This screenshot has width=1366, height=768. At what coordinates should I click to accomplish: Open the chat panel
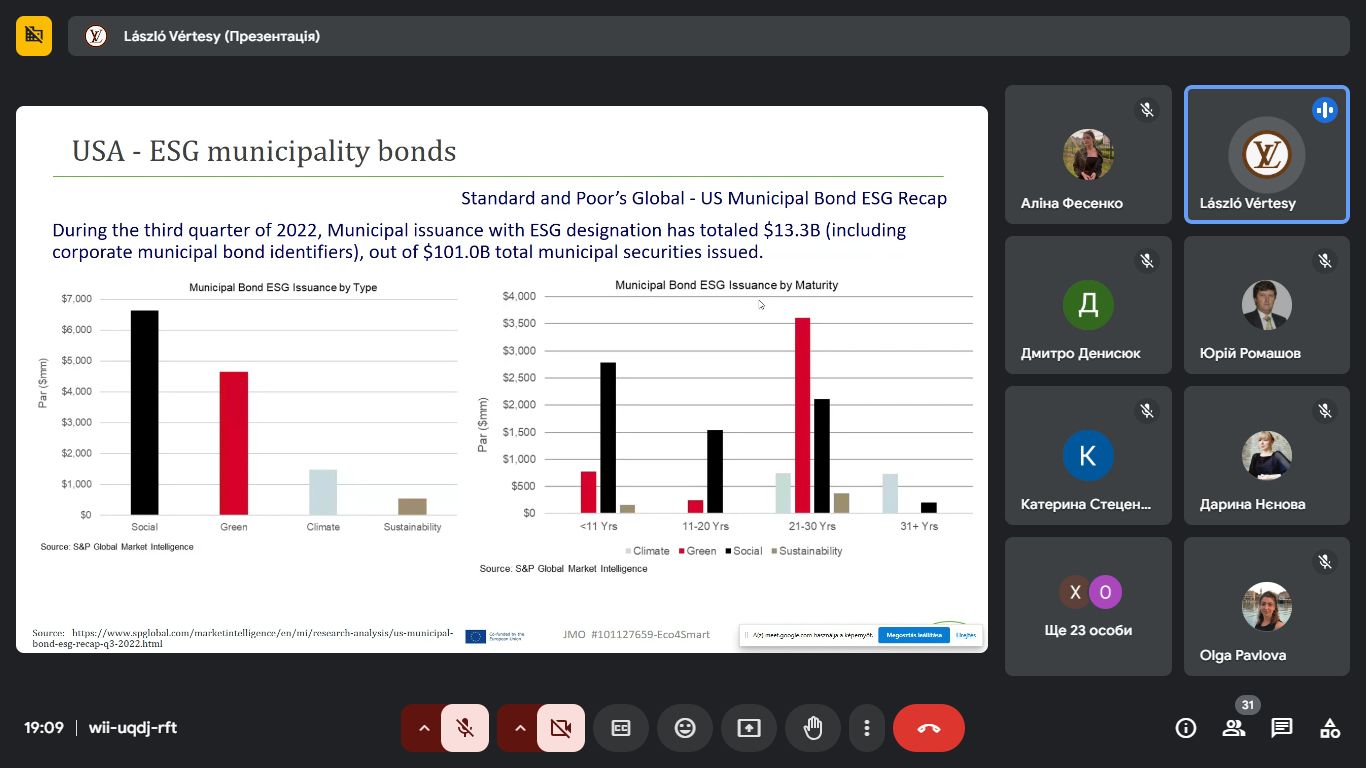pyautogui.click(x=1282, y=728)
